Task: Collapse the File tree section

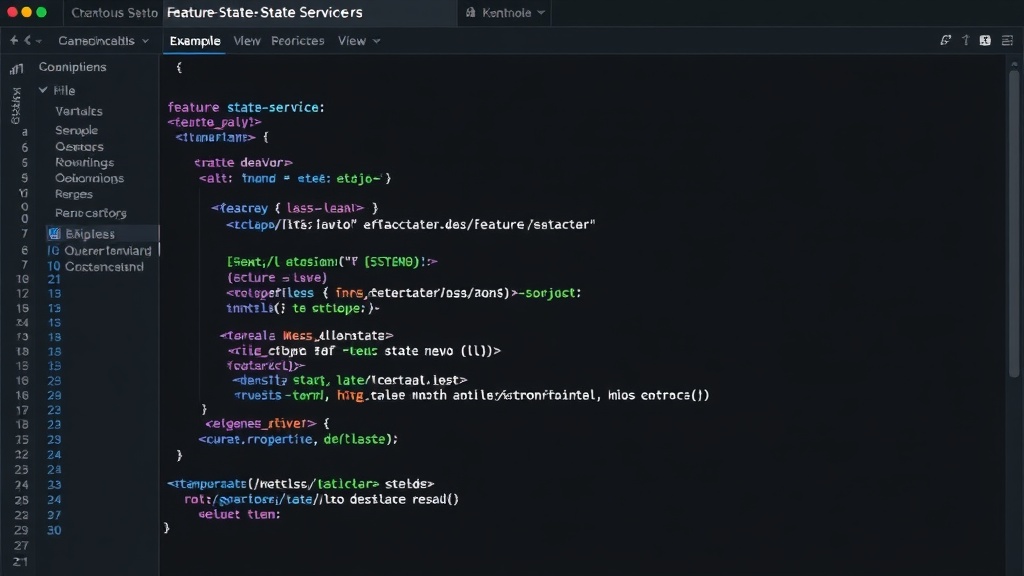Action: (43, 90)
